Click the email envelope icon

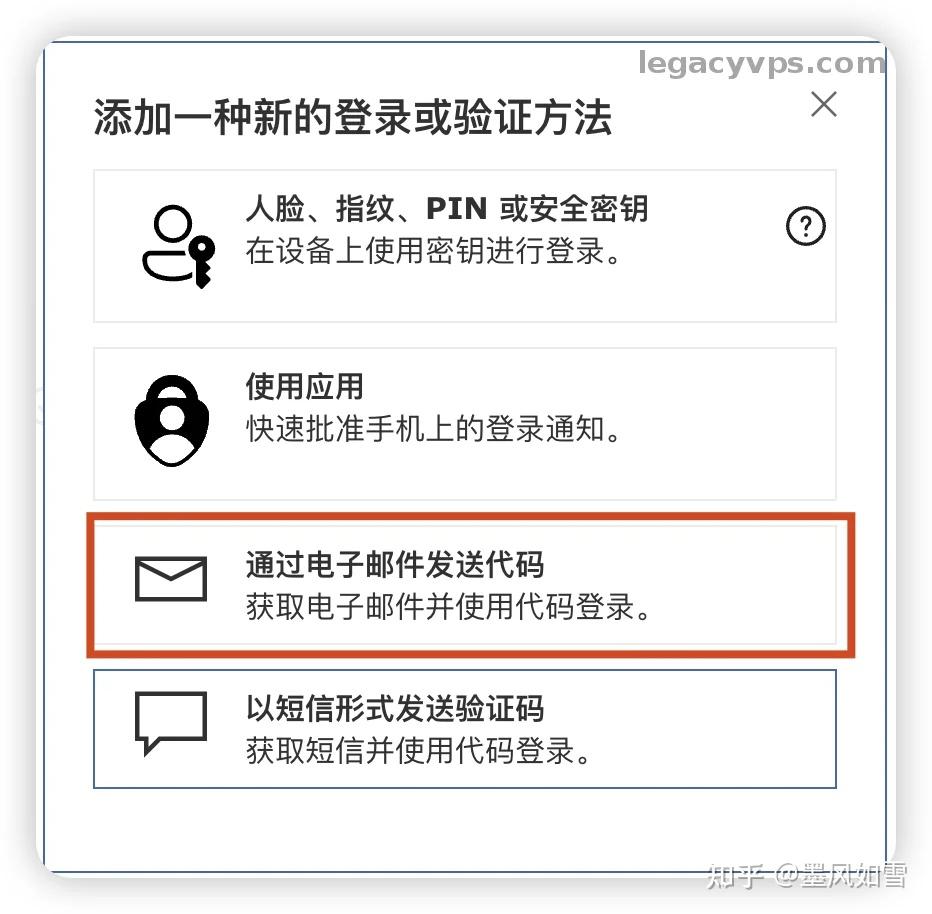pos(171,579)
